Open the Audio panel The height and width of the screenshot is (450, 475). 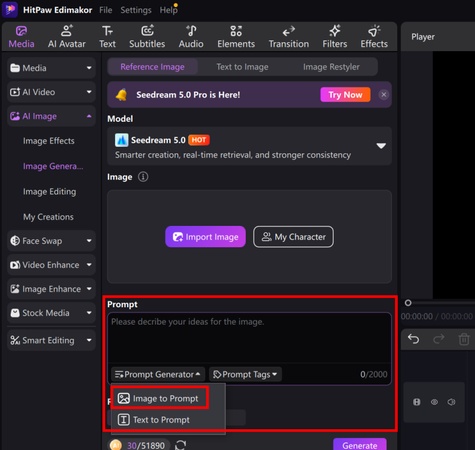point(191,37)
